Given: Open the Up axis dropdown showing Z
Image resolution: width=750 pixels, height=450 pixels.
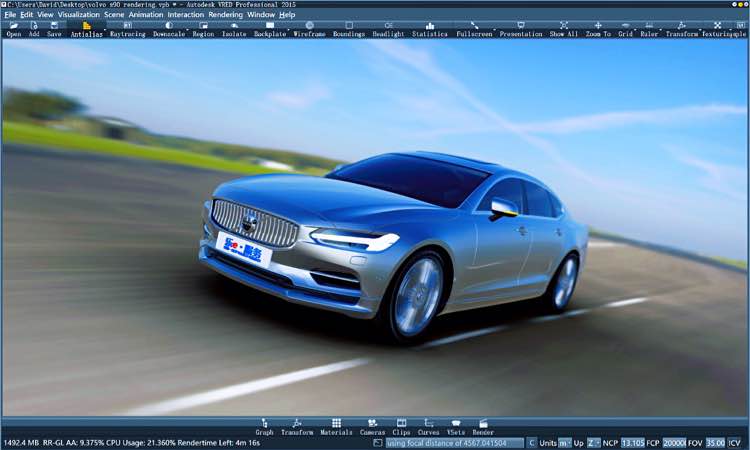Looking at the screenshot, I should [594, 443].
